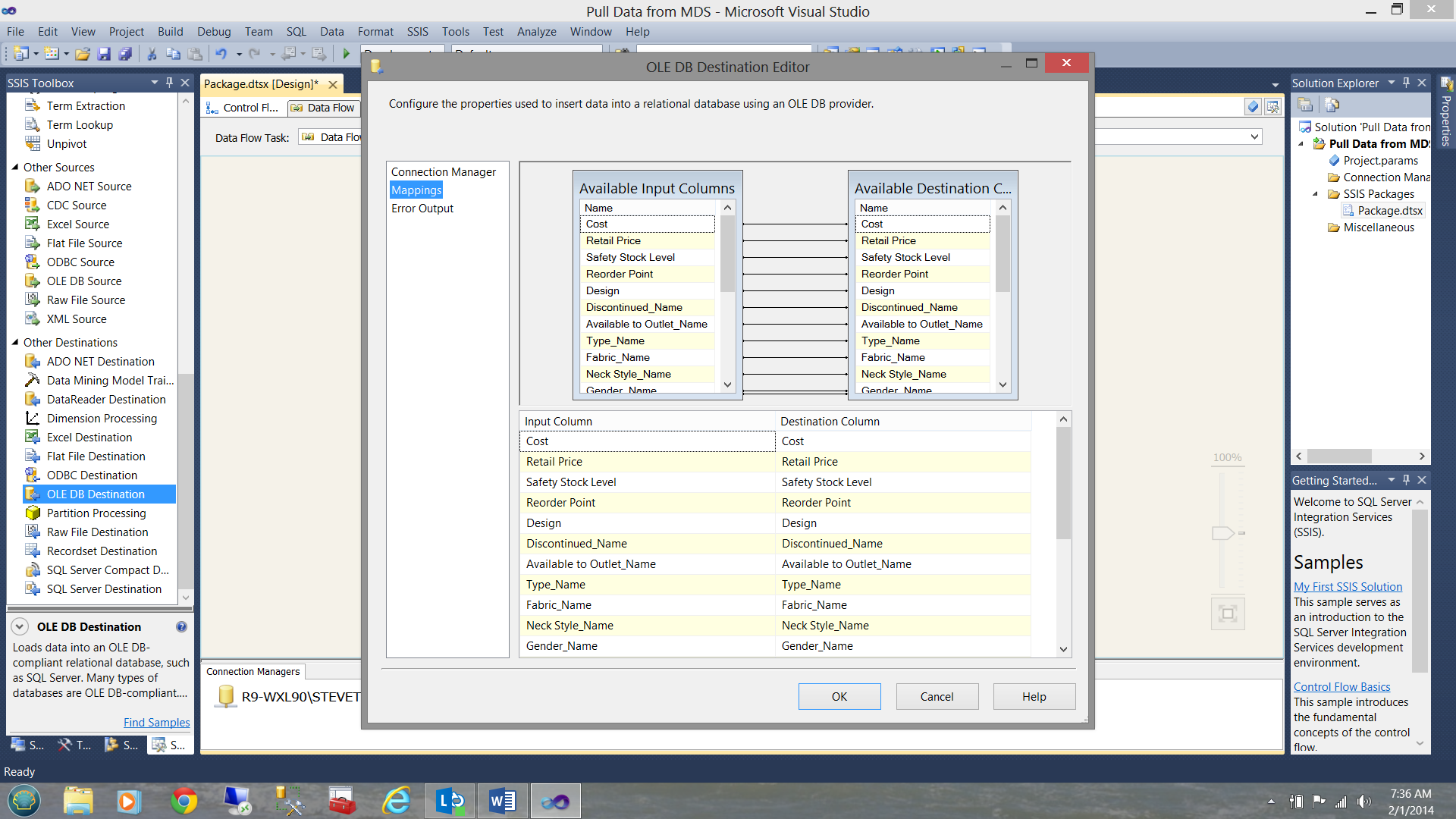
Task: Collapse the OLE DB Destination description chevron
Action: [20, 626]
